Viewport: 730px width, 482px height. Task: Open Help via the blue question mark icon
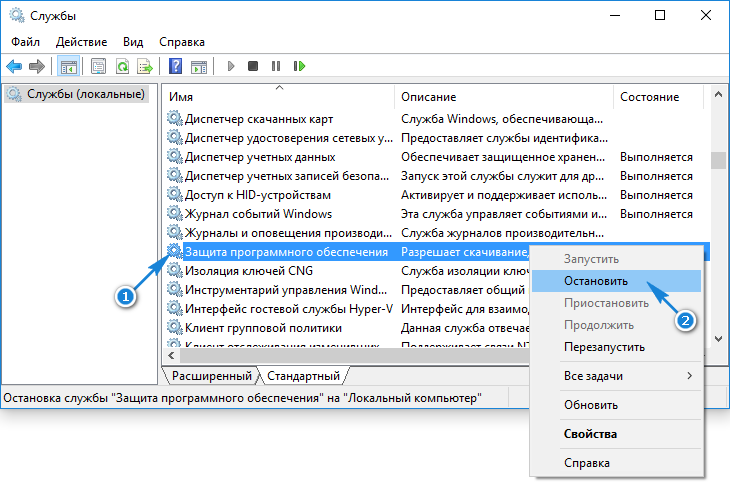point(175,67)
